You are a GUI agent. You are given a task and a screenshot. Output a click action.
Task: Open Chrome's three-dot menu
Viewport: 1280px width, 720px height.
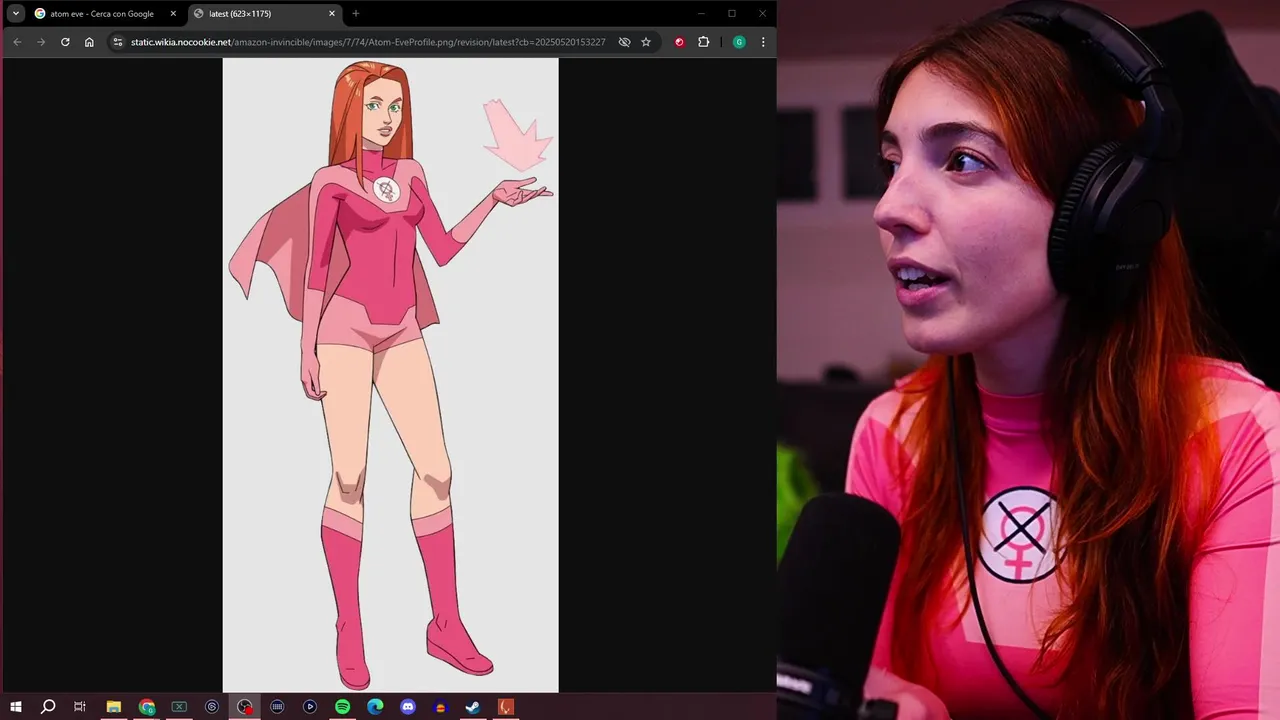click(x=763, y=42)
